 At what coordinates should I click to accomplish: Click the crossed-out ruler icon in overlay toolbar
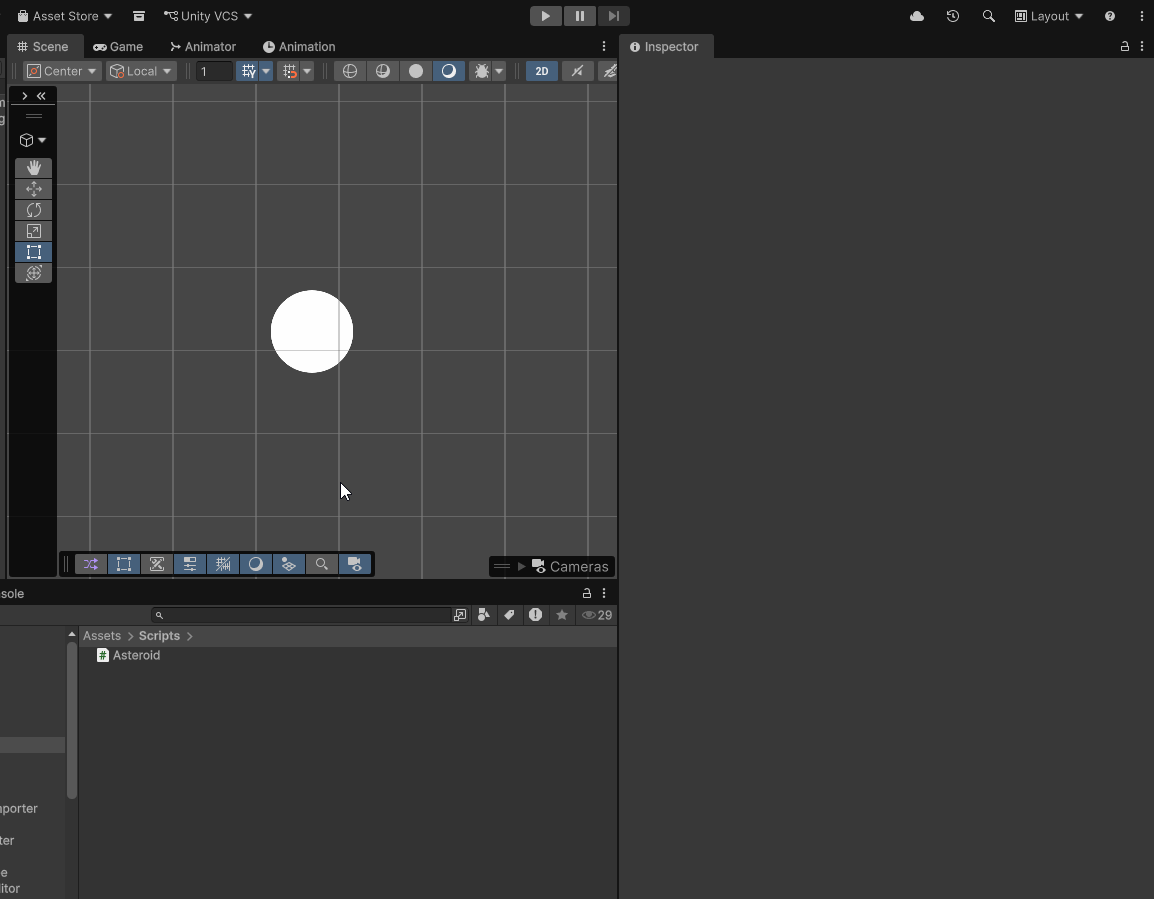pos(157,564)
